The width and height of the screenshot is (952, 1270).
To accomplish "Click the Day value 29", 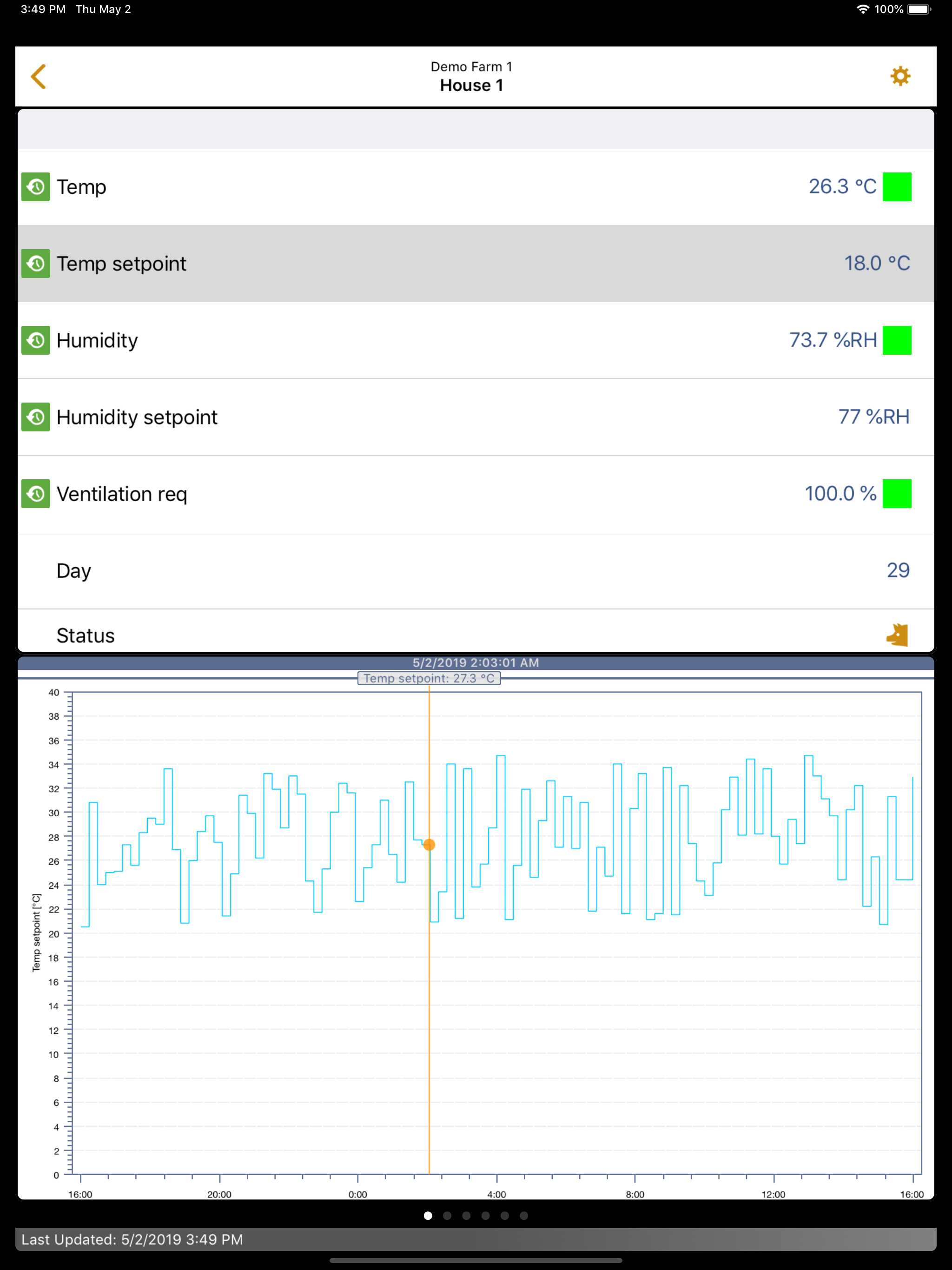I will click(898, 570).
